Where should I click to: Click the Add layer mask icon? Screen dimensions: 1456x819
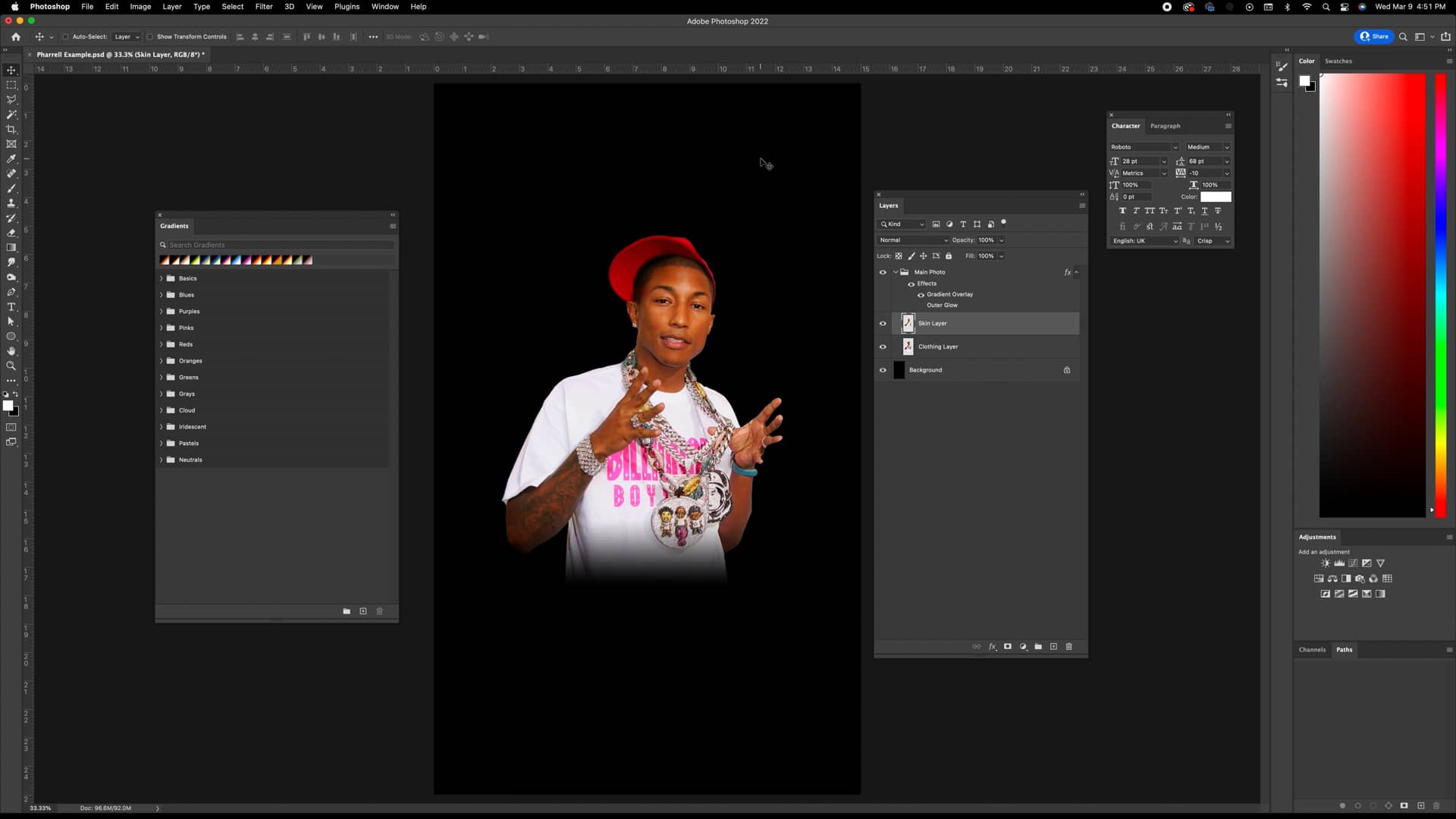pos(1008,646)
